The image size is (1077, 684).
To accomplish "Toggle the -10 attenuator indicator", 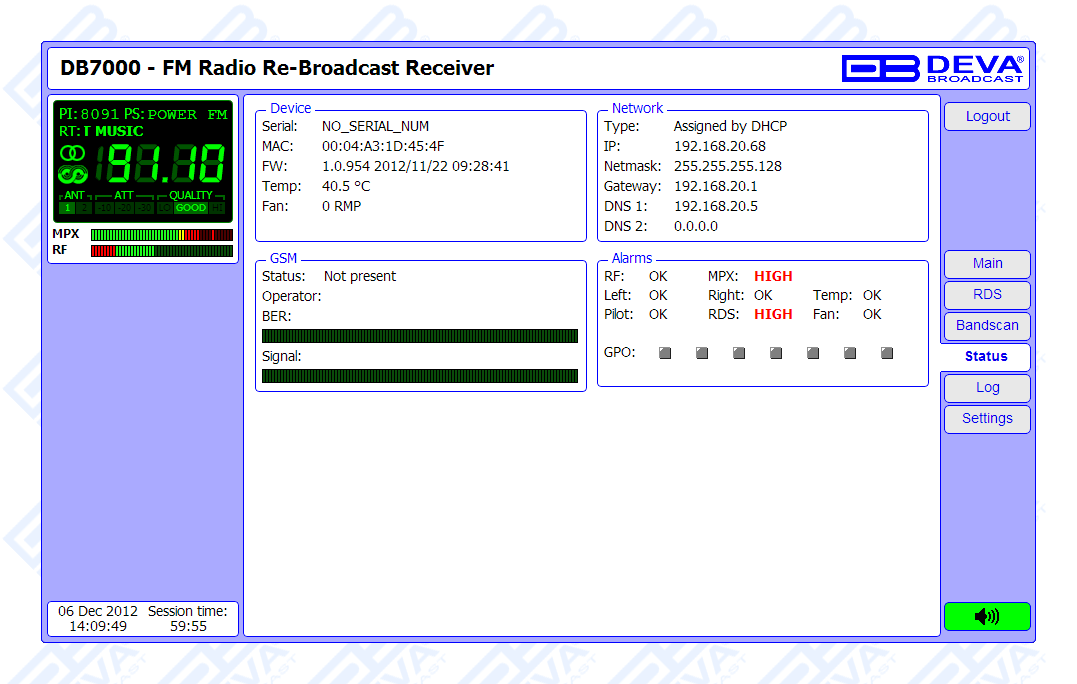I will (x=104, y=208).
